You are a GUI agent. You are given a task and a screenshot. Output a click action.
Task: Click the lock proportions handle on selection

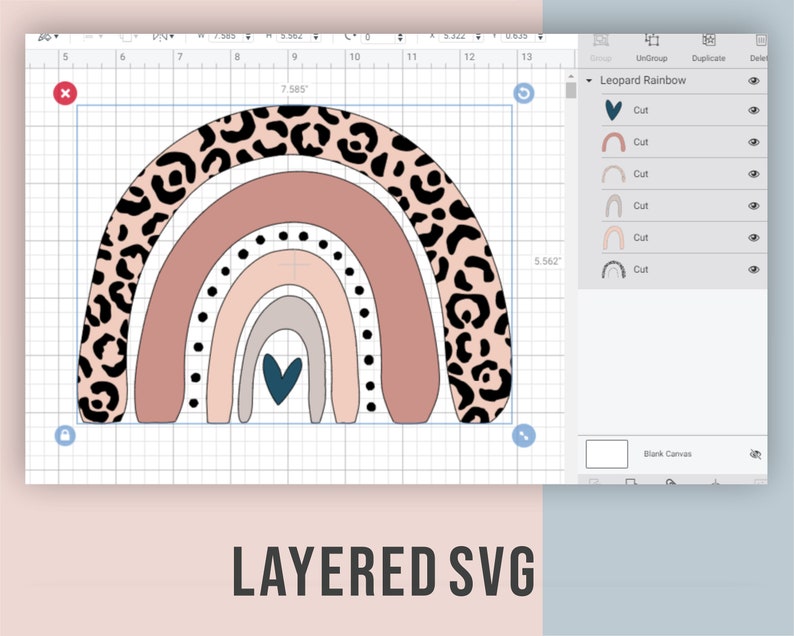65,435
